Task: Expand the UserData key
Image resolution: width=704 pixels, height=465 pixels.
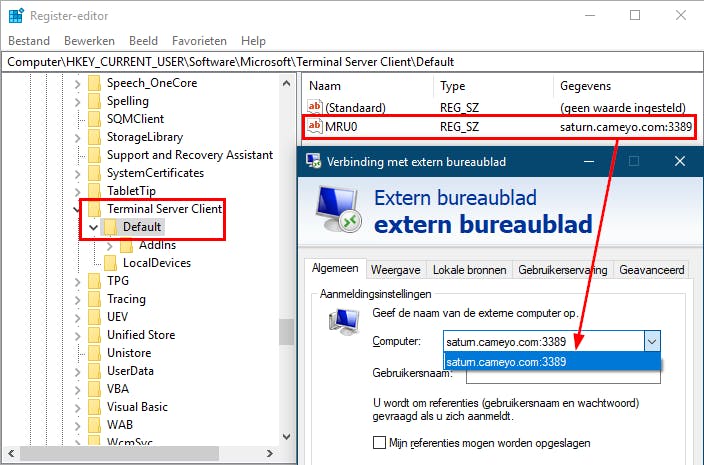Action: point(77,371)
